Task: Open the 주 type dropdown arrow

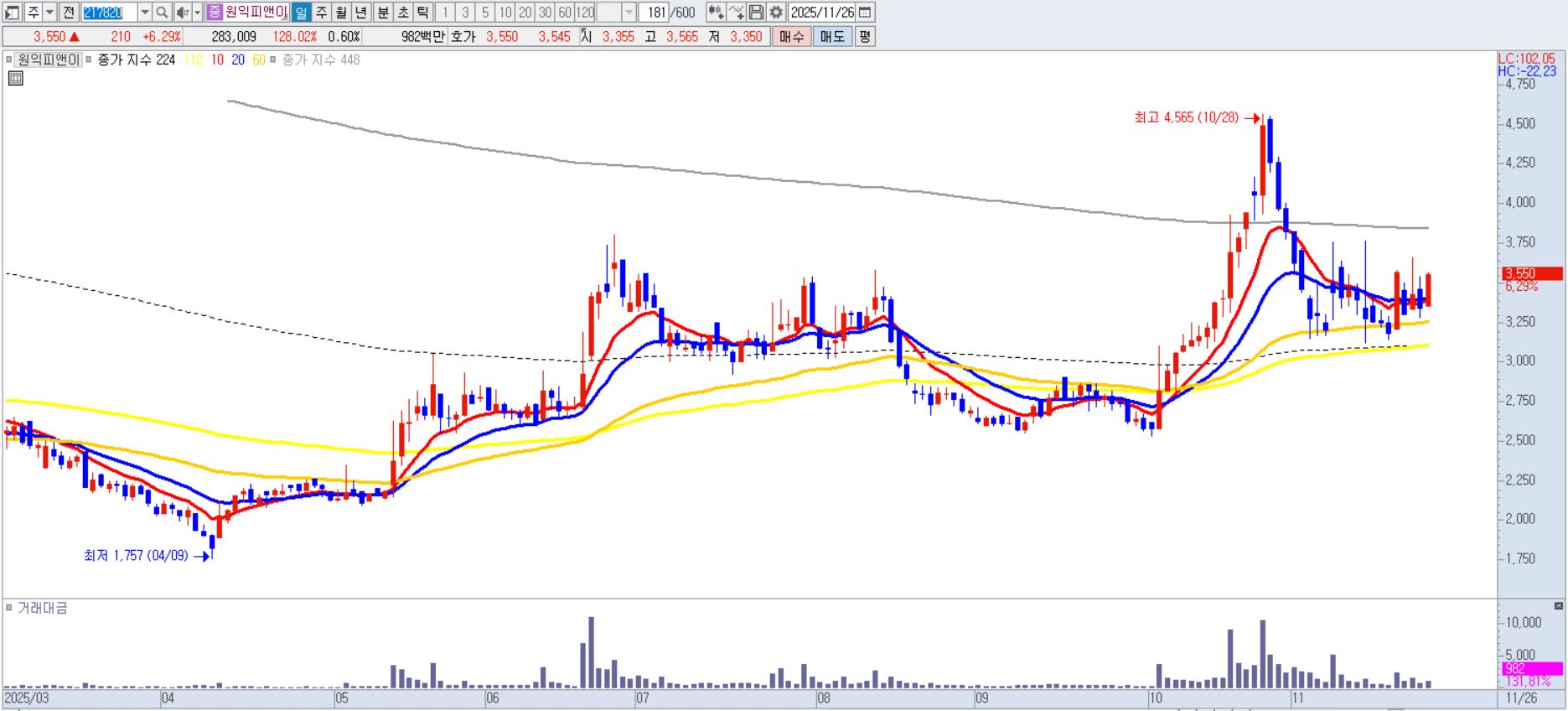Action: (x=49, y=13)
